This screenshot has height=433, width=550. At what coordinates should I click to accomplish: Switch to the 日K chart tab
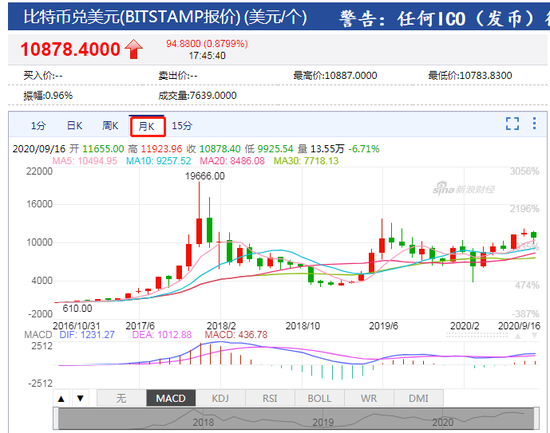pos(74,126)
